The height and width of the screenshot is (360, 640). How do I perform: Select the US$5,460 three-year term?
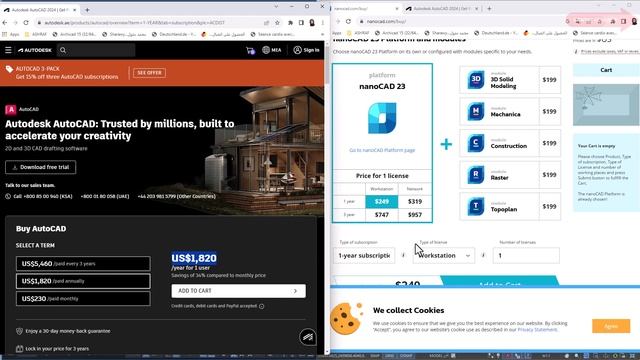[x=83, y=264]
